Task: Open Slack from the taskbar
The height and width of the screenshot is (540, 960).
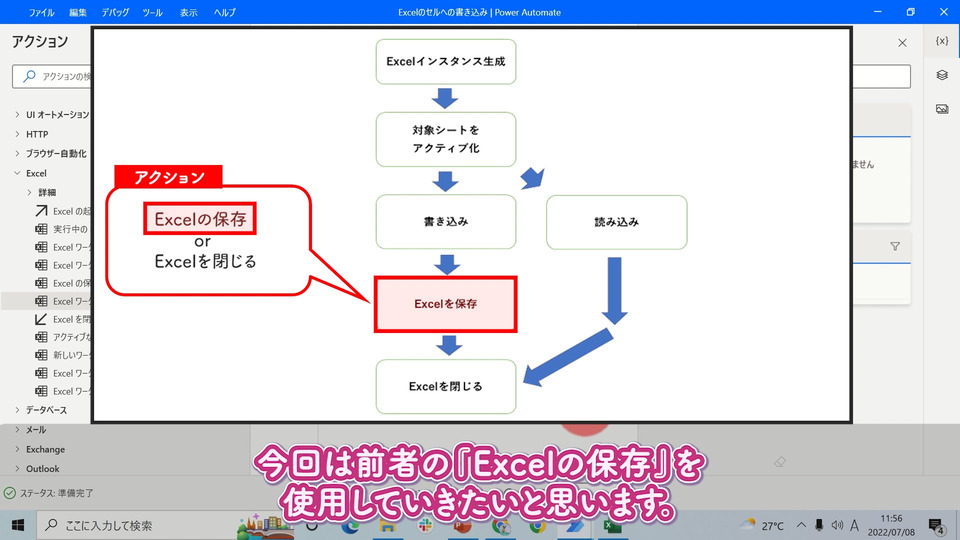Action: [425, 527]
